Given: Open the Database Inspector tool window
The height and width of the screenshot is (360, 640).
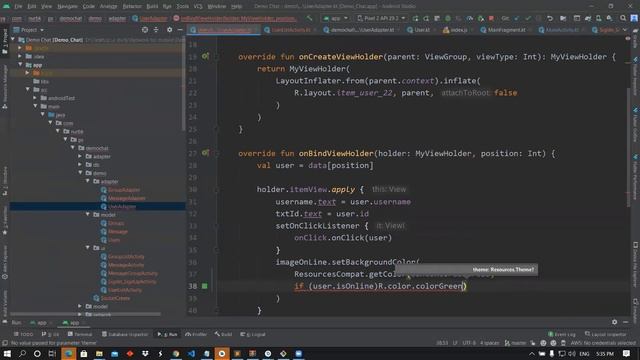Looking at the screenshot, I should click(125, 334).
